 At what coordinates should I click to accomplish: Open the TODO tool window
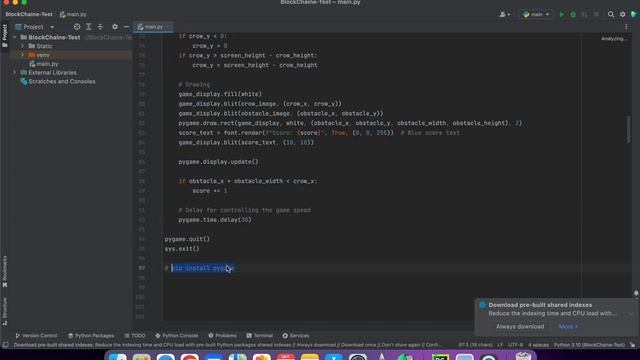[x=135, y=336]
